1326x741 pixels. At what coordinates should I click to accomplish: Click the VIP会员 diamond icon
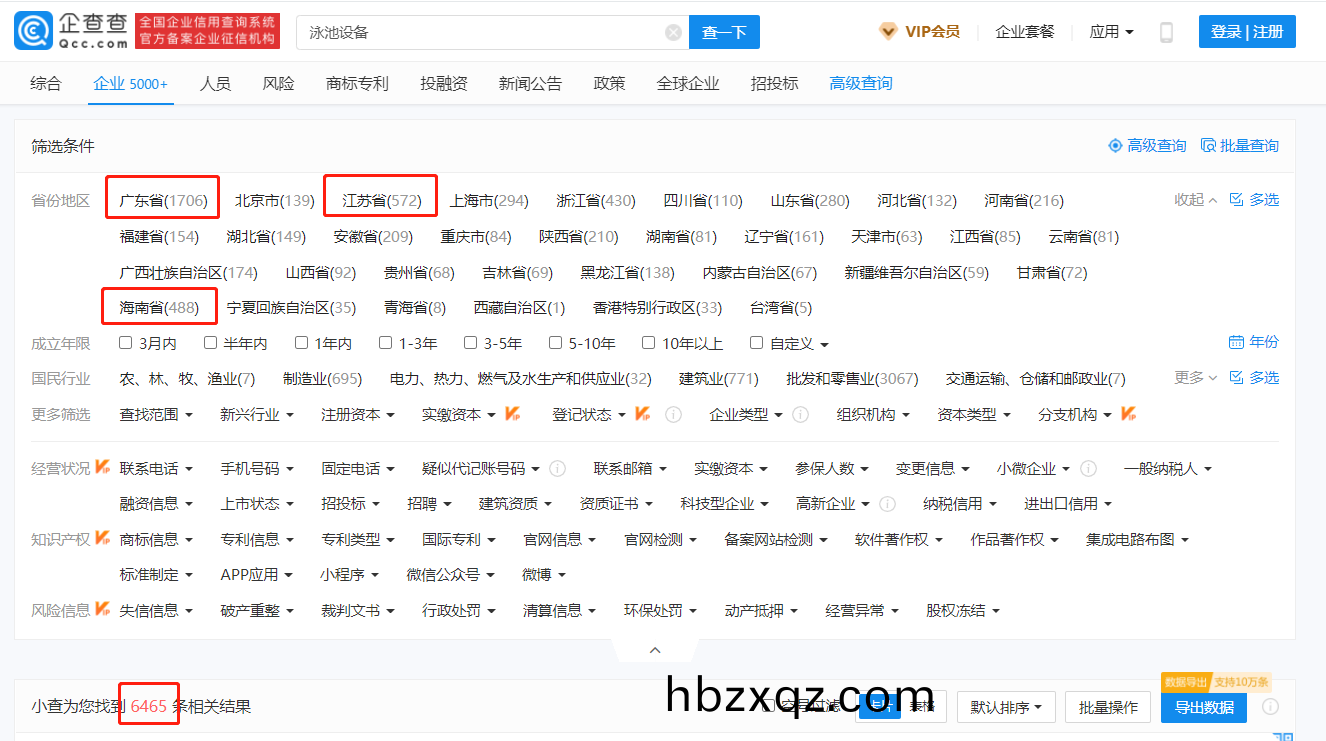coord(888,32)
